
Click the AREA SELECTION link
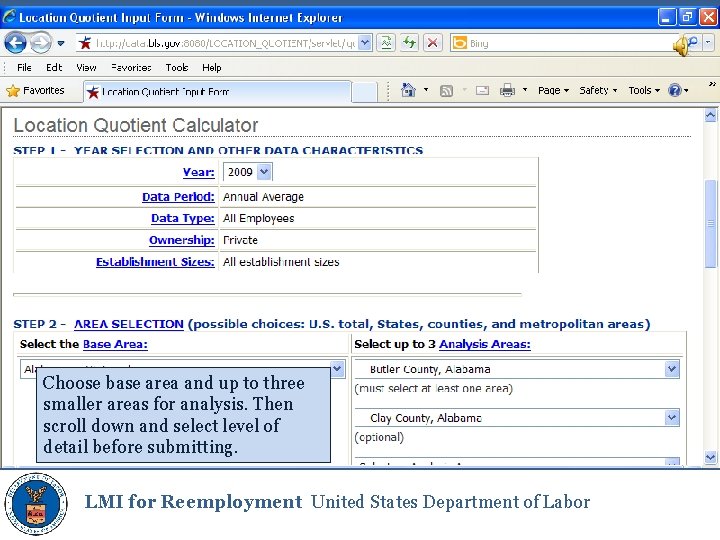tap(129, 324)
